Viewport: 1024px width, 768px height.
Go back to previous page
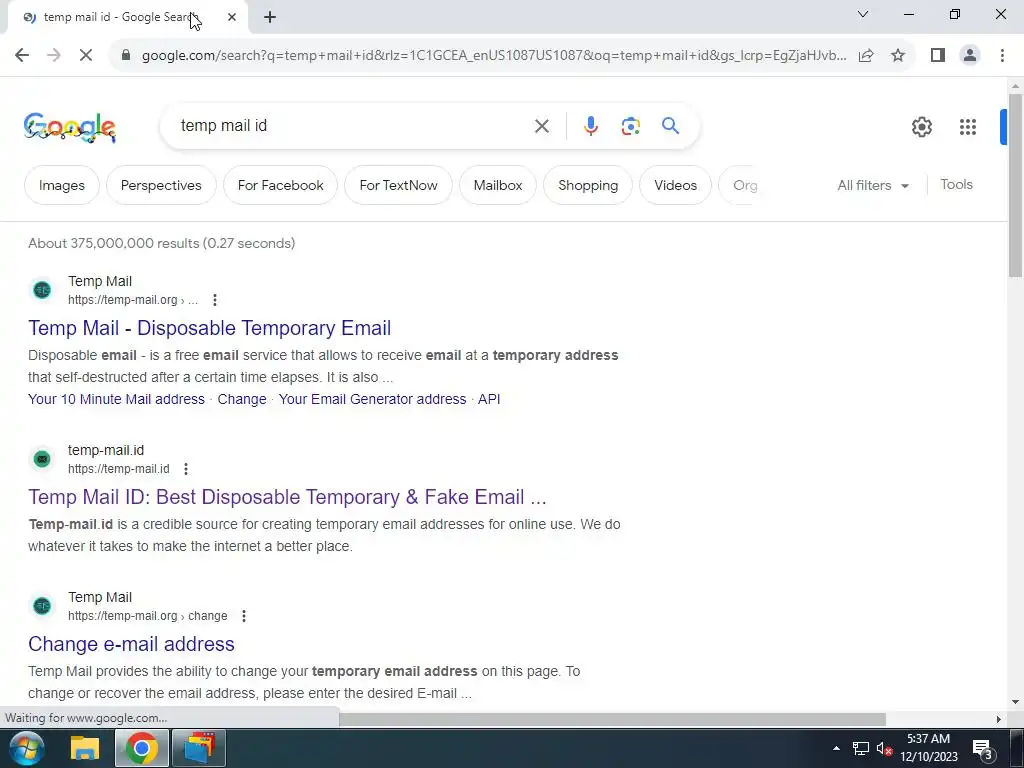click(x=22, y=56)
